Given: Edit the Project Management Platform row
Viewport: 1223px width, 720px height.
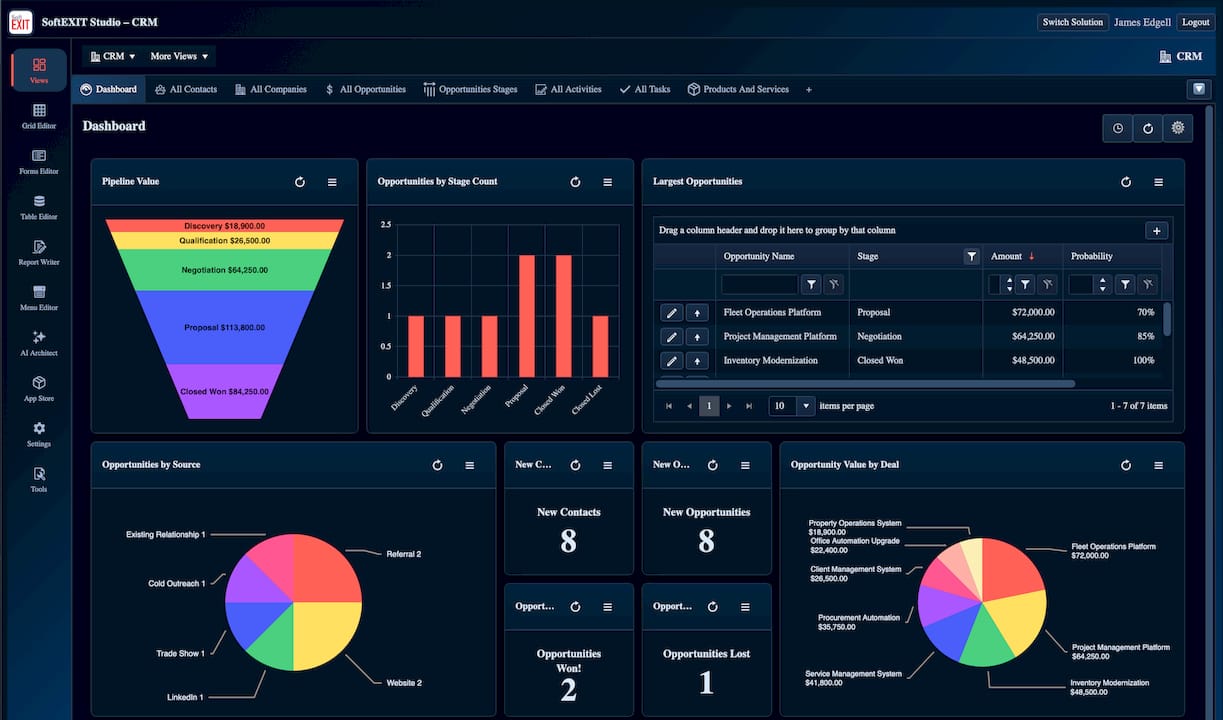Looking at the screenshot, I should (672, 337).
